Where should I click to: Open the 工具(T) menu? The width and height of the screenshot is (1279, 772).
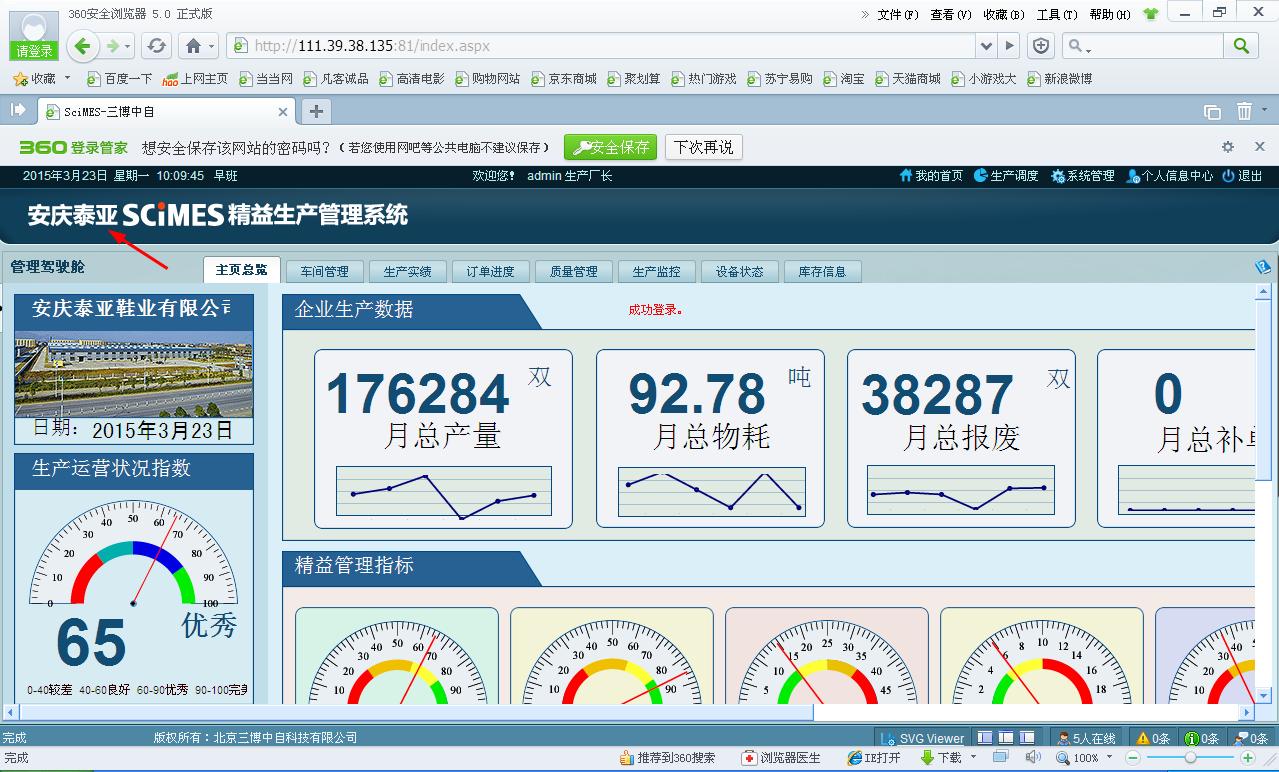[x=1056, y=14]
